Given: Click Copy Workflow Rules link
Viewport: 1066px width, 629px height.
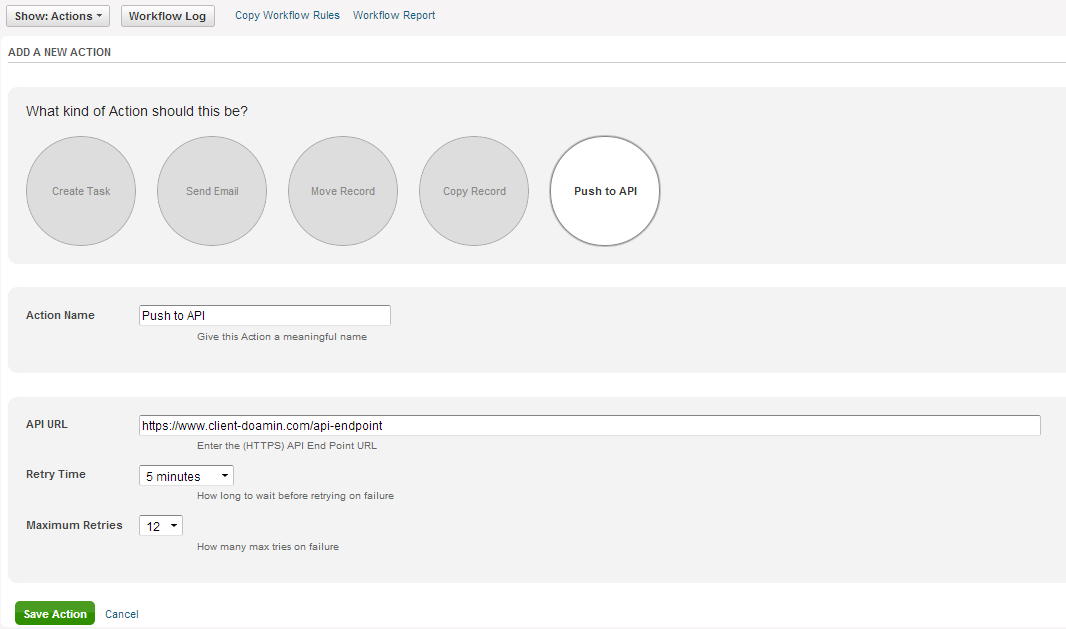Looking at the screenshot, I should 287,15.
